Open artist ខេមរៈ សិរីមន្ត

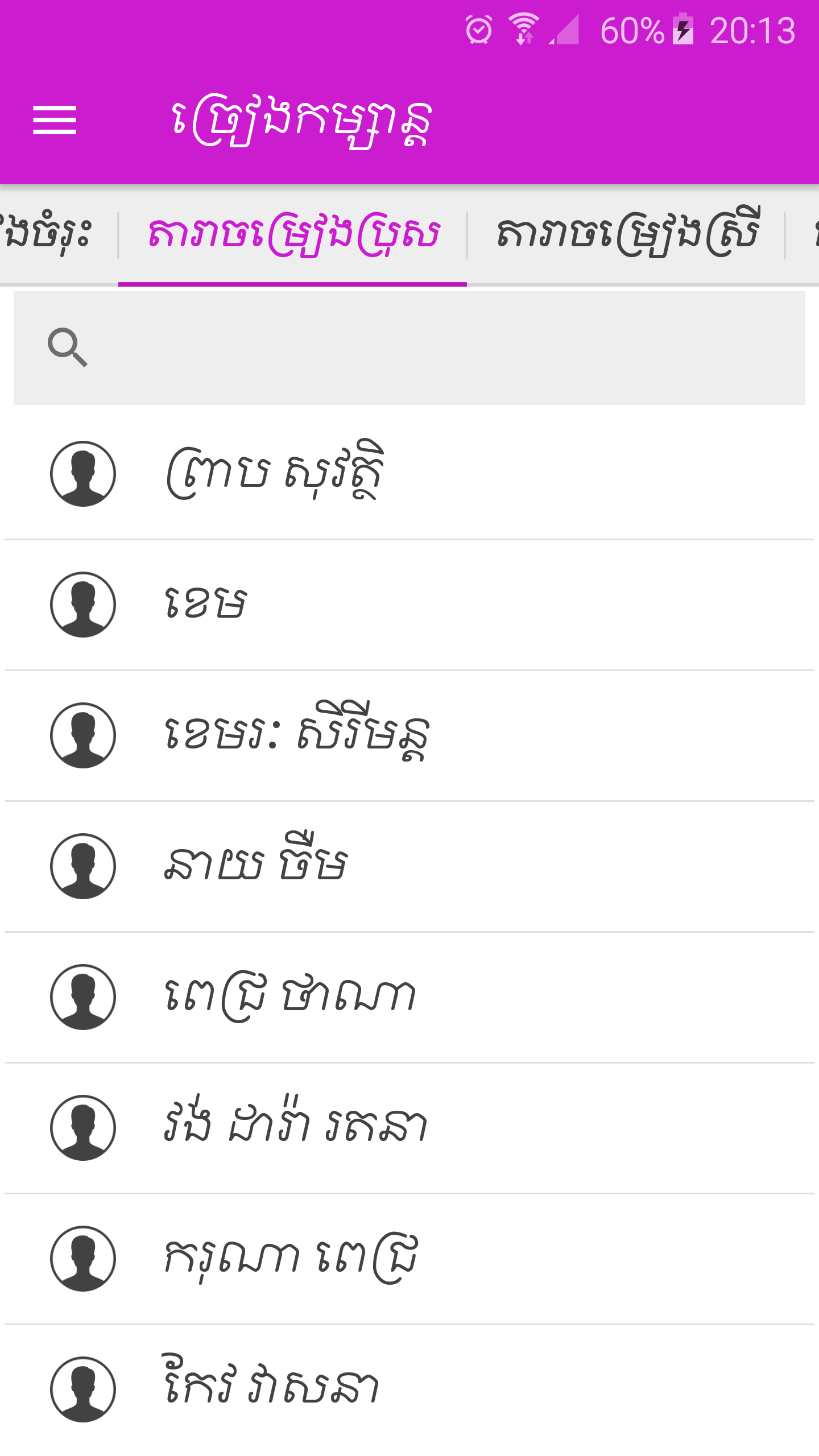click(409, 735)
